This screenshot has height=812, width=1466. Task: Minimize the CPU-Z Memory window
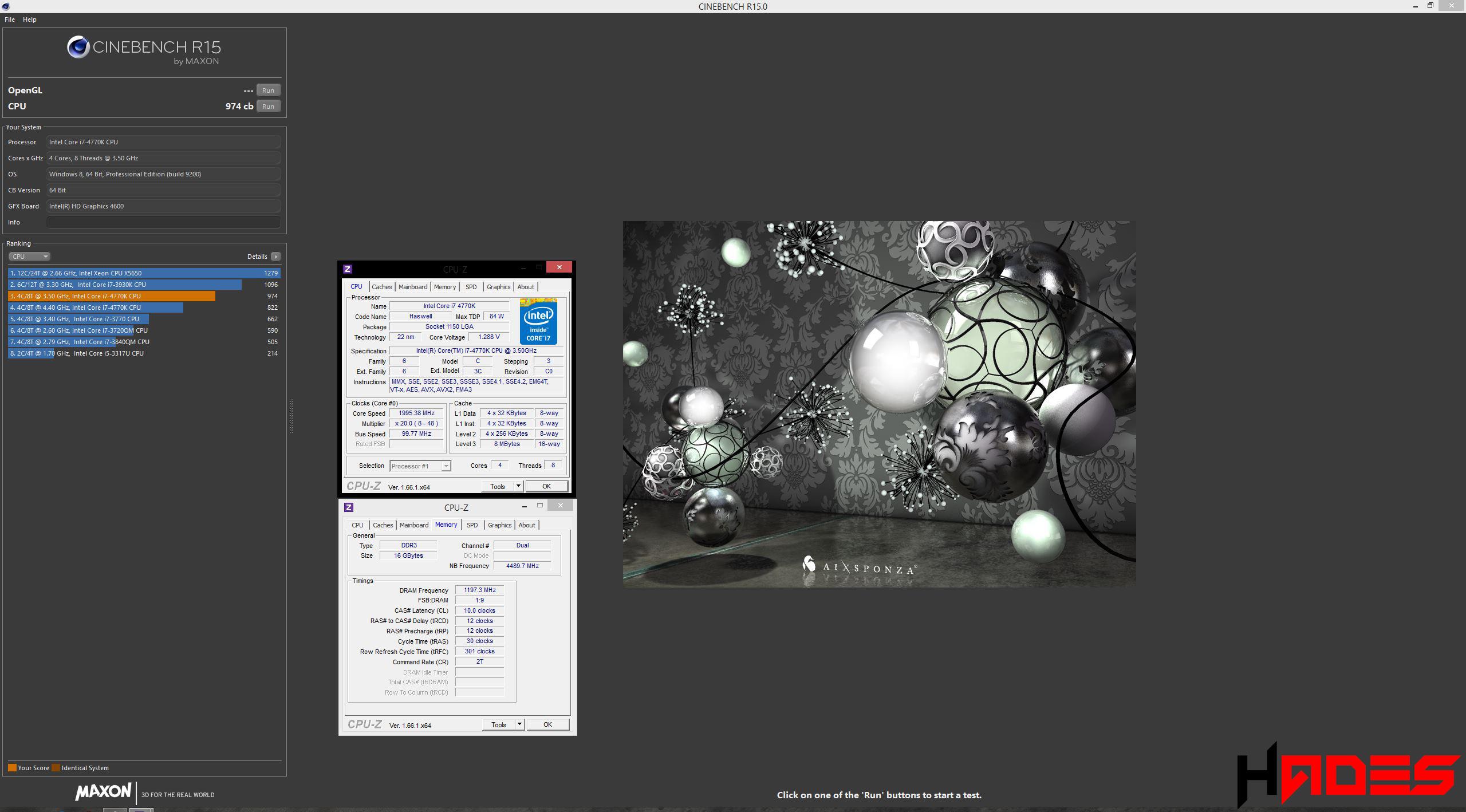click(x=525, y=506)
